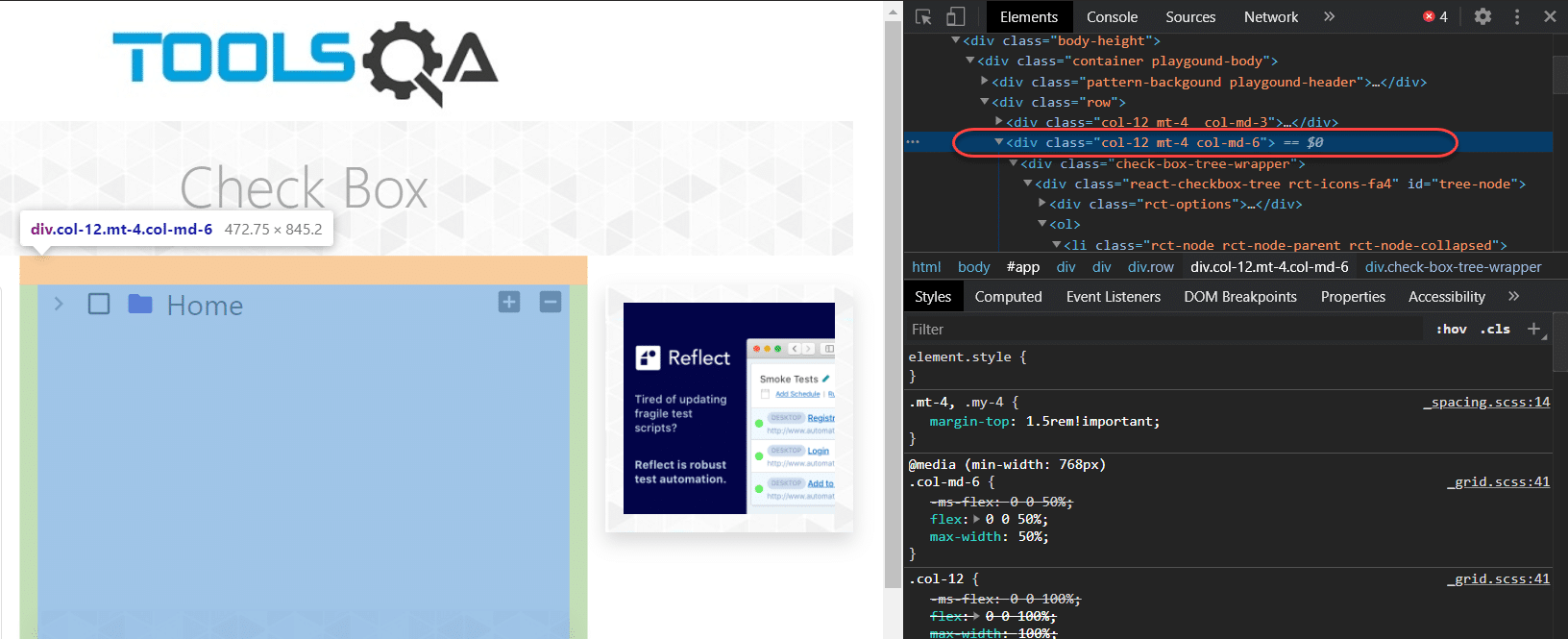Viewport: 1568px width, 639px height.
Task: Select body in the breadcrumb bar
Action: (973, 266)
